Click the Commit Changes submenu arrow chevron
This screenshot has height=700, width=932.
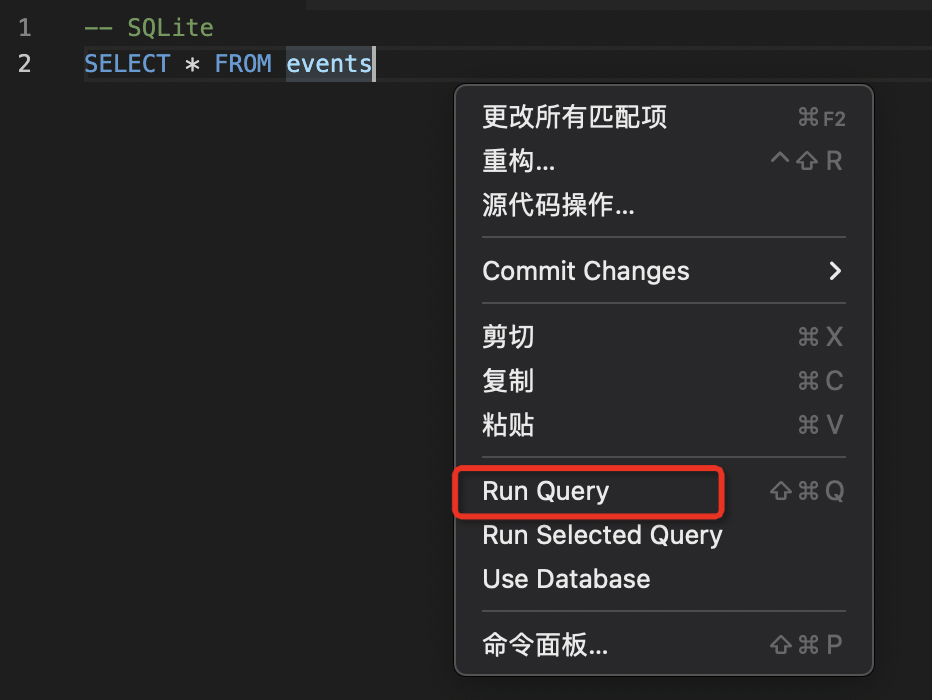836,270
